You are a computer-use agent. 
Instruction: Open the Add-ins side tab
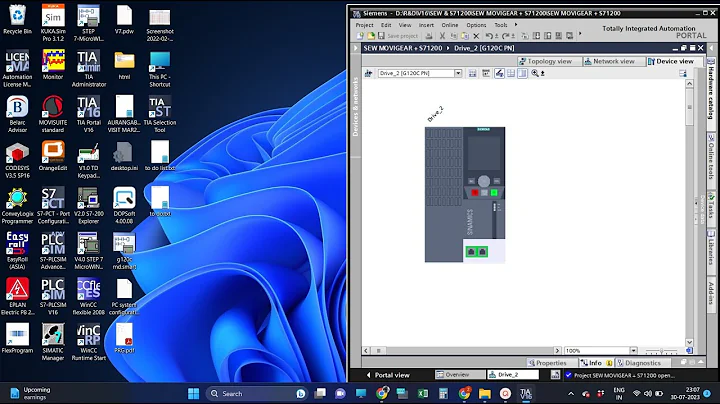click(x=711, y=293)
